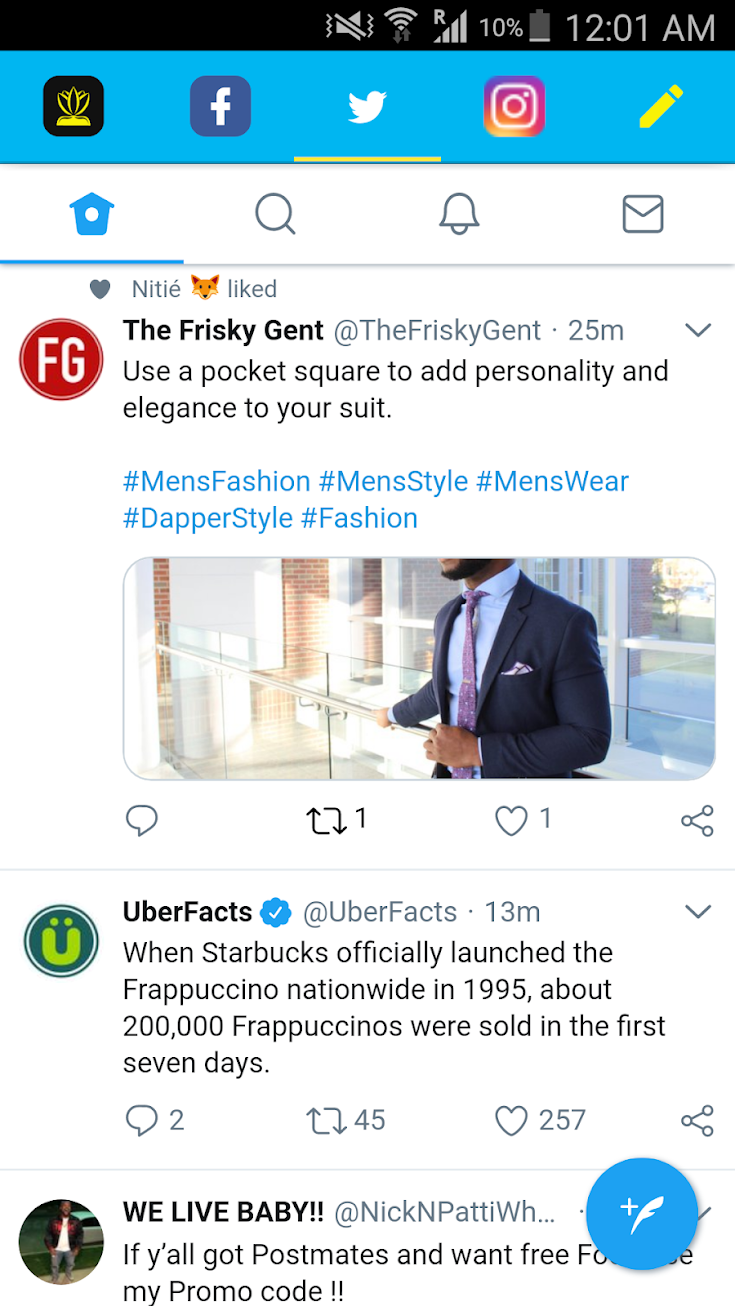The height and width of the screenshot is (1306, 735).
Task: Expand options chevron on Frisky Gent tweet
Action: point(697,330)
